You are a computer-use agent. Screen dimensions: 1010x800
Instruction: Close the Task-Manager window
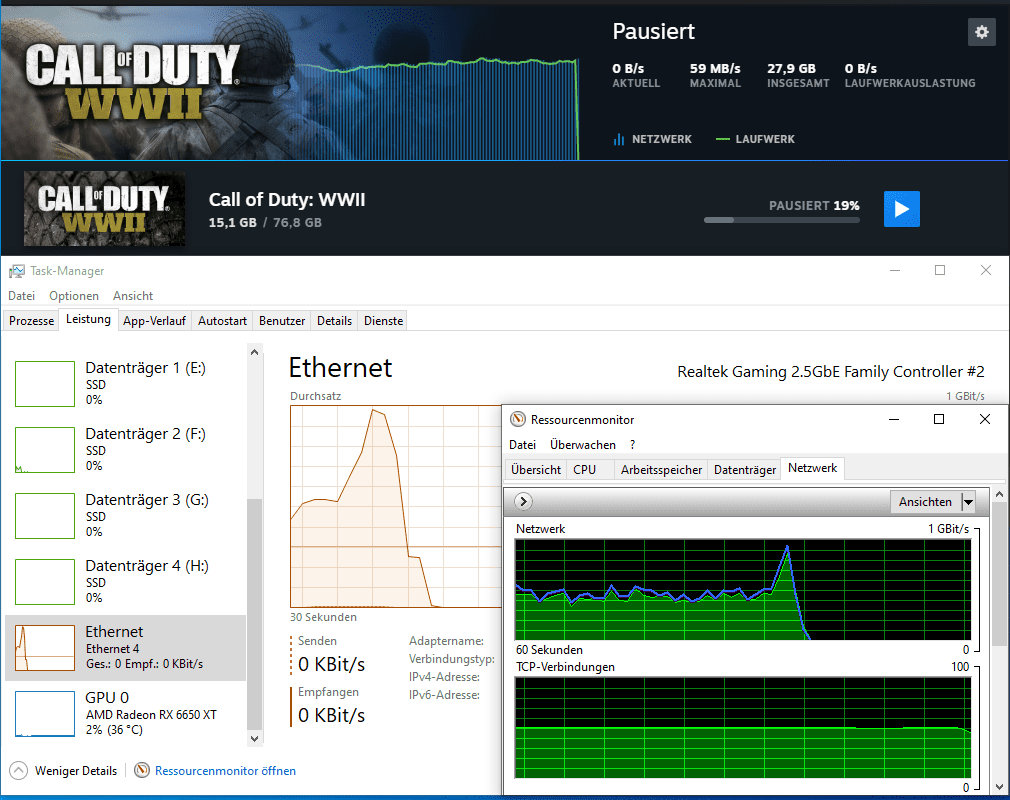pos(986,271)
